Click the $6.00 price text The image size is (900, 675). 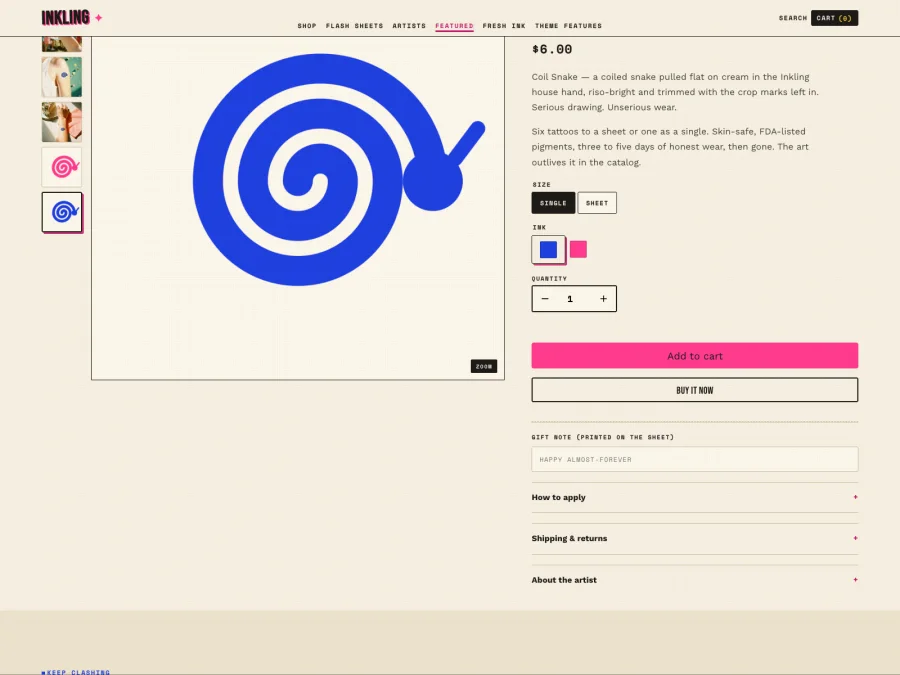click(552, 49)
